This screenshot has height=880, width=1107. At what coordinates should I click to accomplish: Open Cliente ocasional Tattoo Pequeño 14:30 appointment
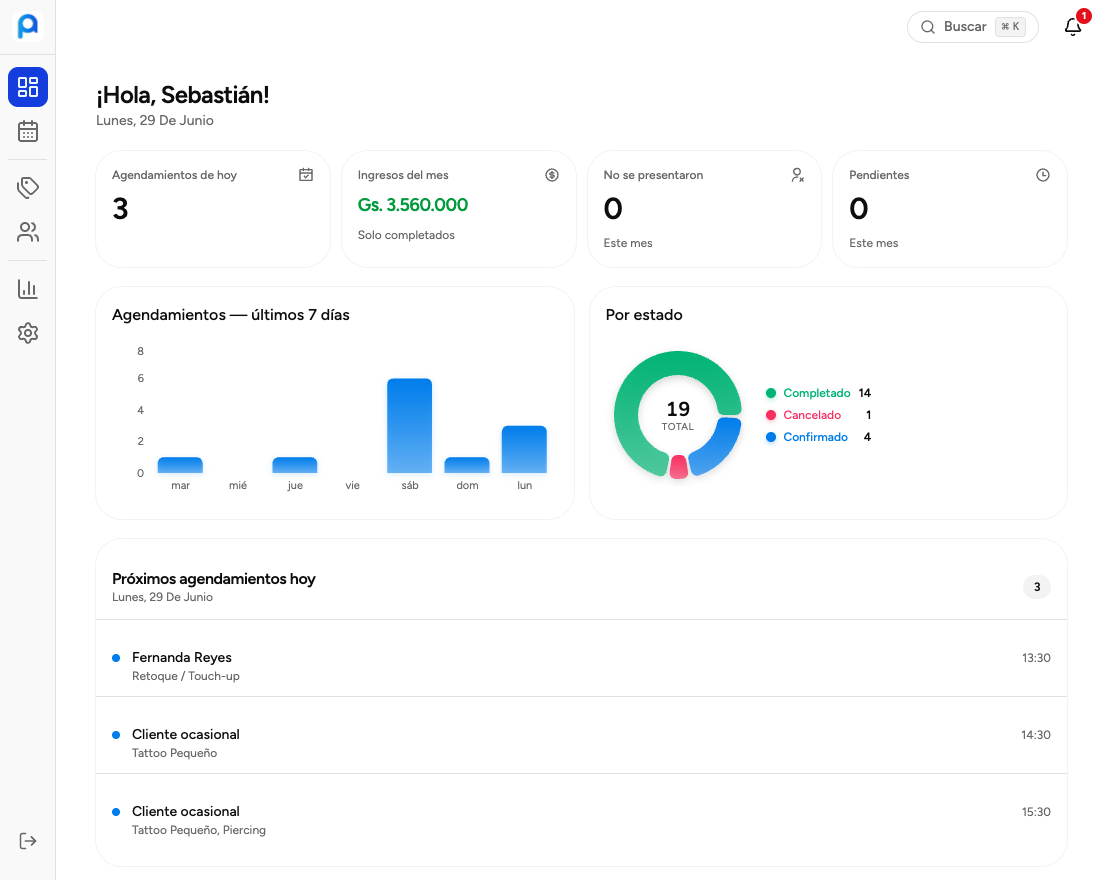tap(581, 735)
